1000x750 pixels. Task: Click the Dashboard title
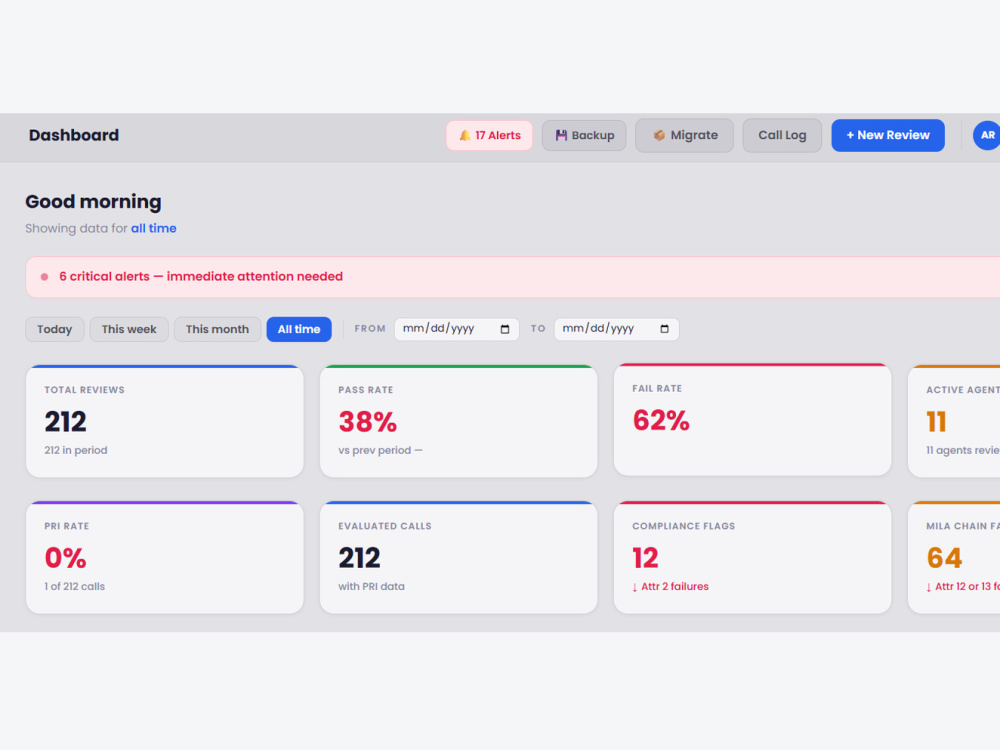pyautogui.click(x=74, y=135)
